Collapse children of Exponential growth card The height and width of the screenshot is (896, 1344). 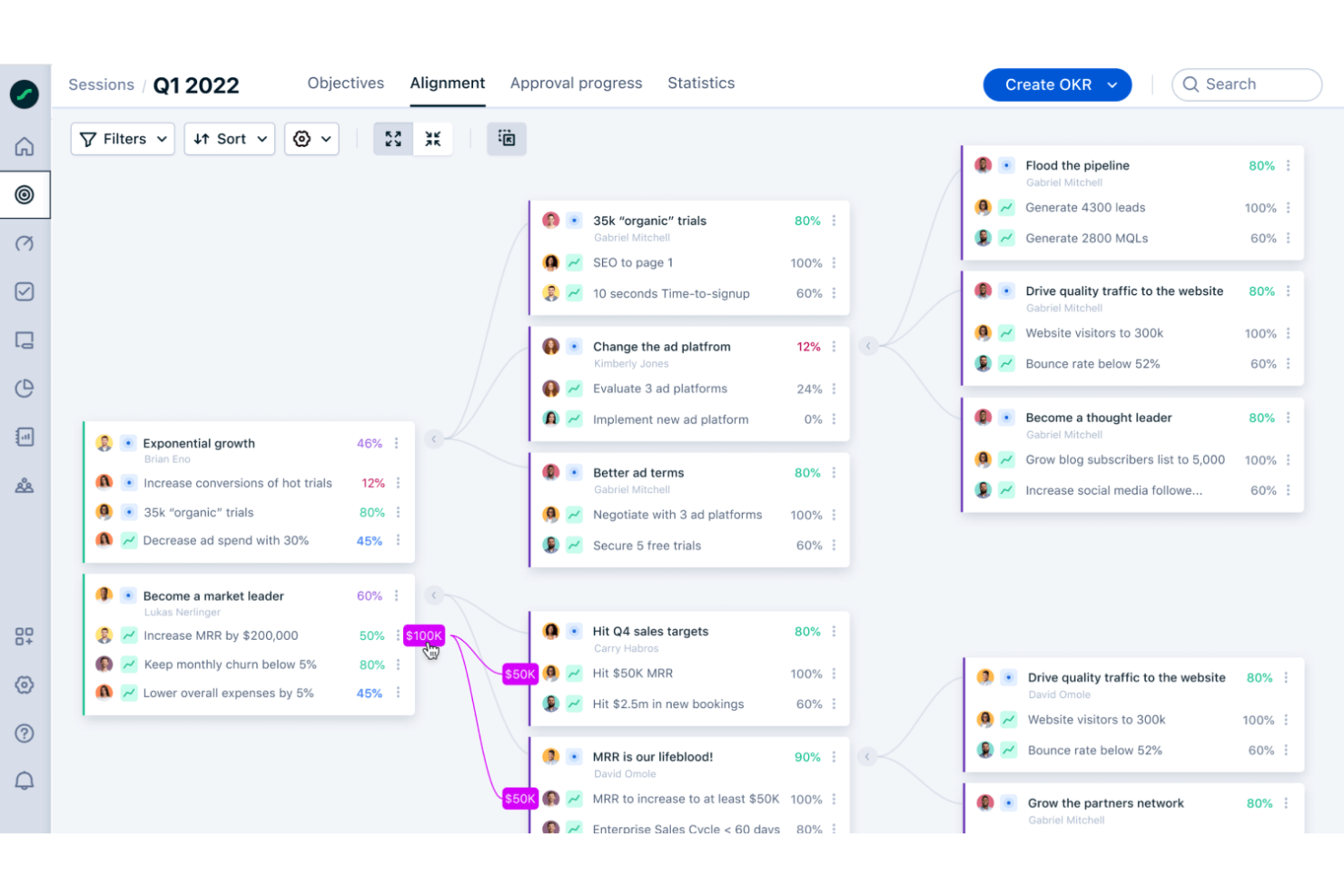click(434, 439)
